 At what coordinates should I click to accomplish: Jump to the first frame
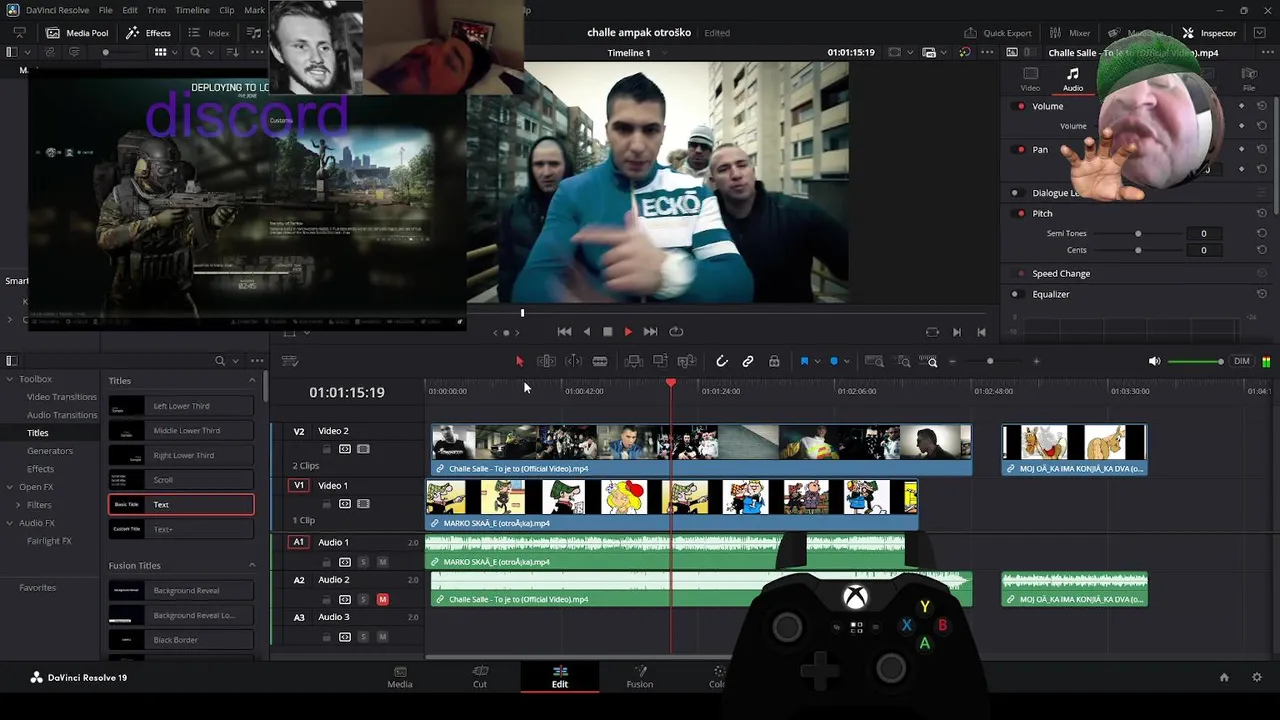pyautogui.click(x=564, y=332)
